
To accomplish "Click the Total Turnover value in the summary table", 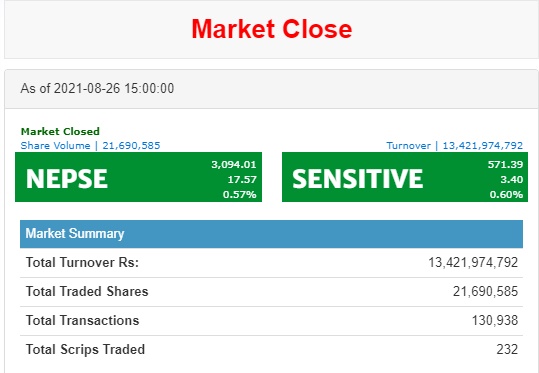I will click(473, 263).
